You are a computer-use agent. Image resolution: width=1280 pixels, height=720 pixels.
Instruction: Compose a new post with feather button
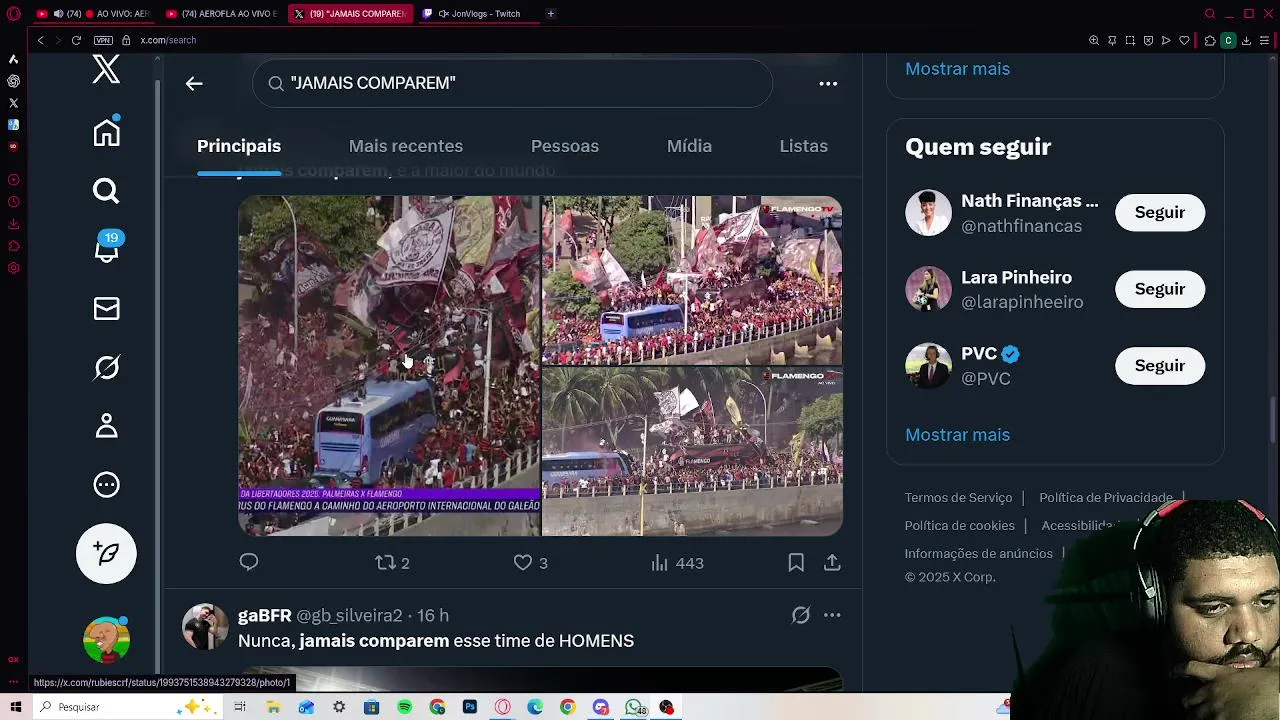(x=106, y=553)
